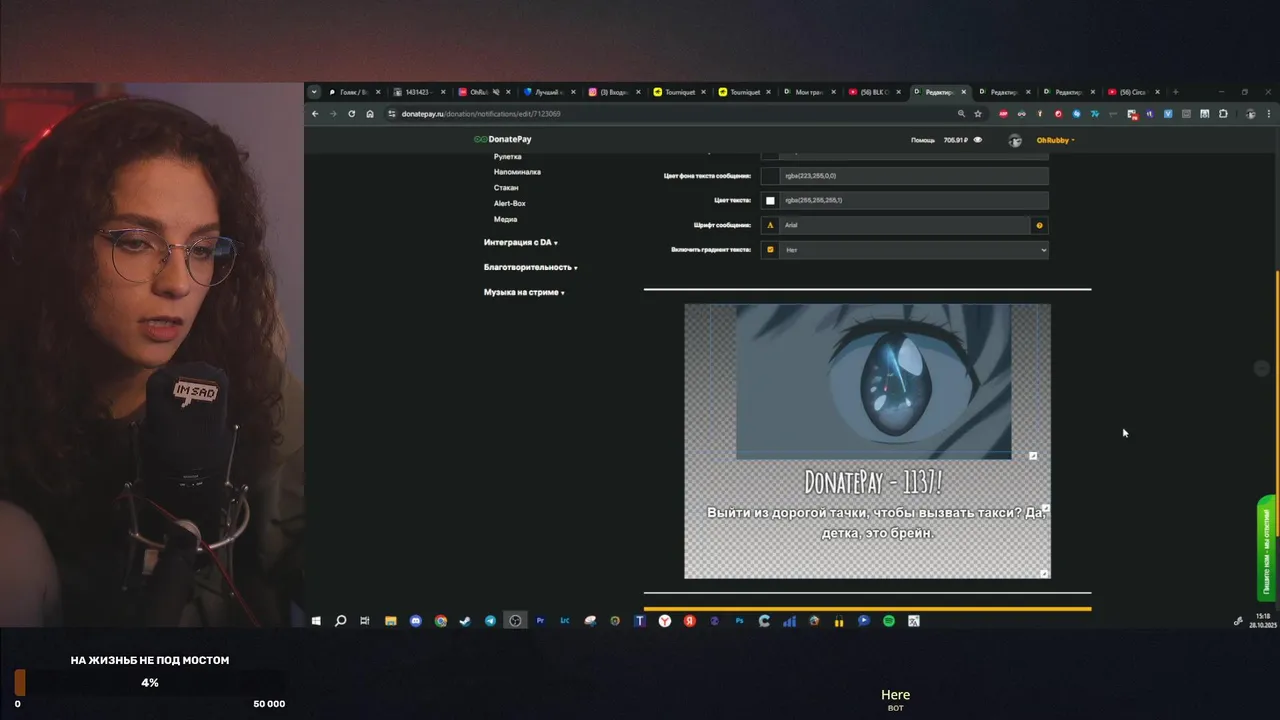1280x720 pixels.
Task: Open the Chrome three-dot menu
Action: [x=1268, y=114]
